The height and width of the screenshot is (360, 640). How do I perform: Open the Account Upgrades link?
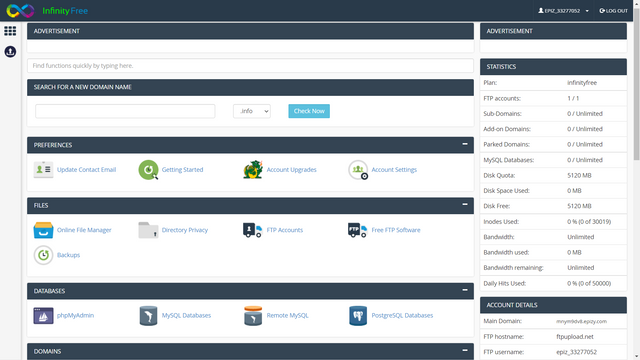point(291,169)
